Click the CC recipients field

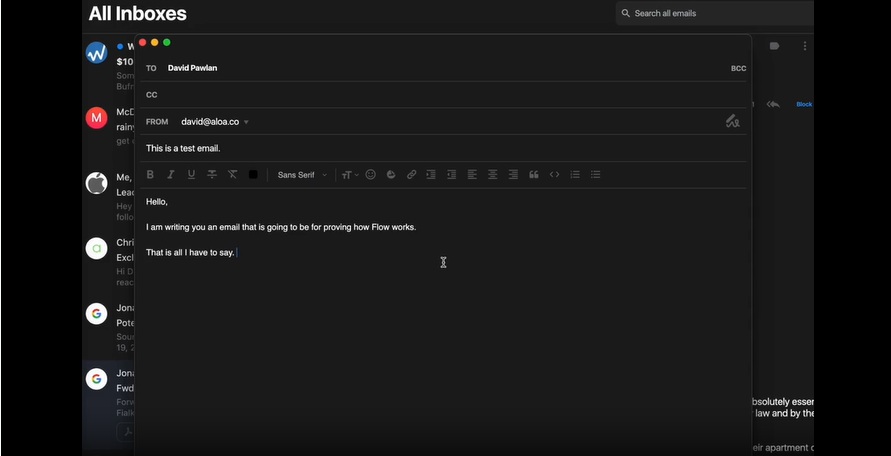[x=443, y=95]
